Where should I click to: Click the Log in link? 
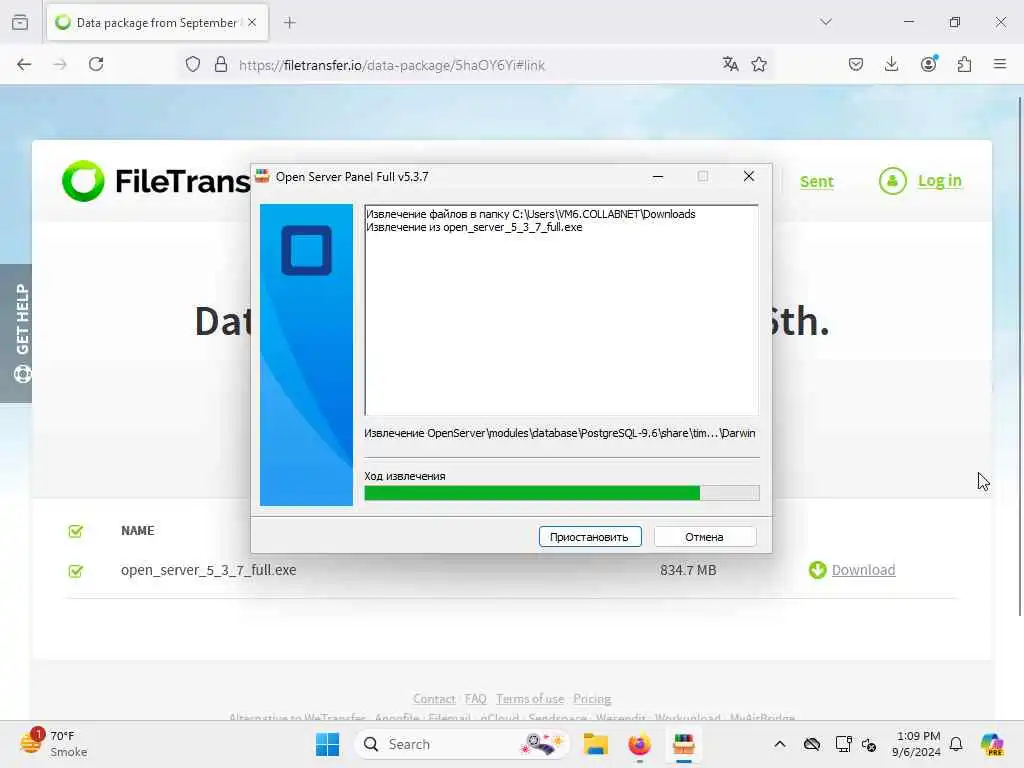point(940,180)
